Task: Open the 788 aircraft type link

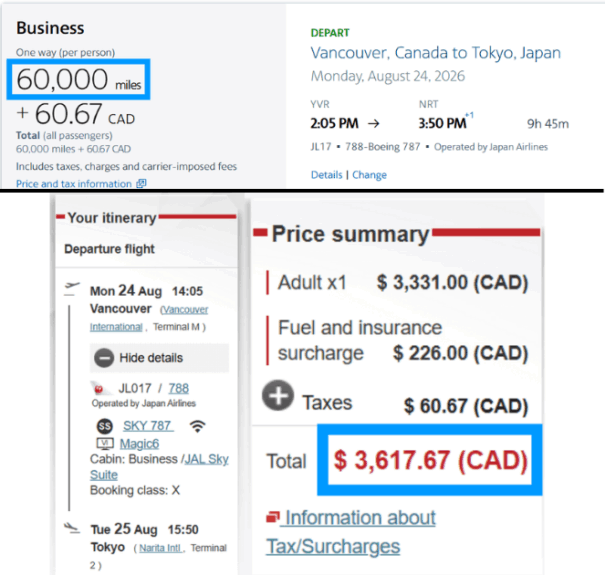Action: (178, 388)
